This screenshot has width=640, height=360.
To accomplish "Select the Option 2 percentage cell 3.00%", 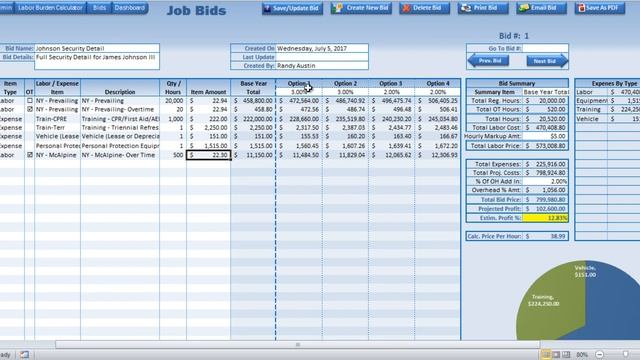I will (345, 92).
